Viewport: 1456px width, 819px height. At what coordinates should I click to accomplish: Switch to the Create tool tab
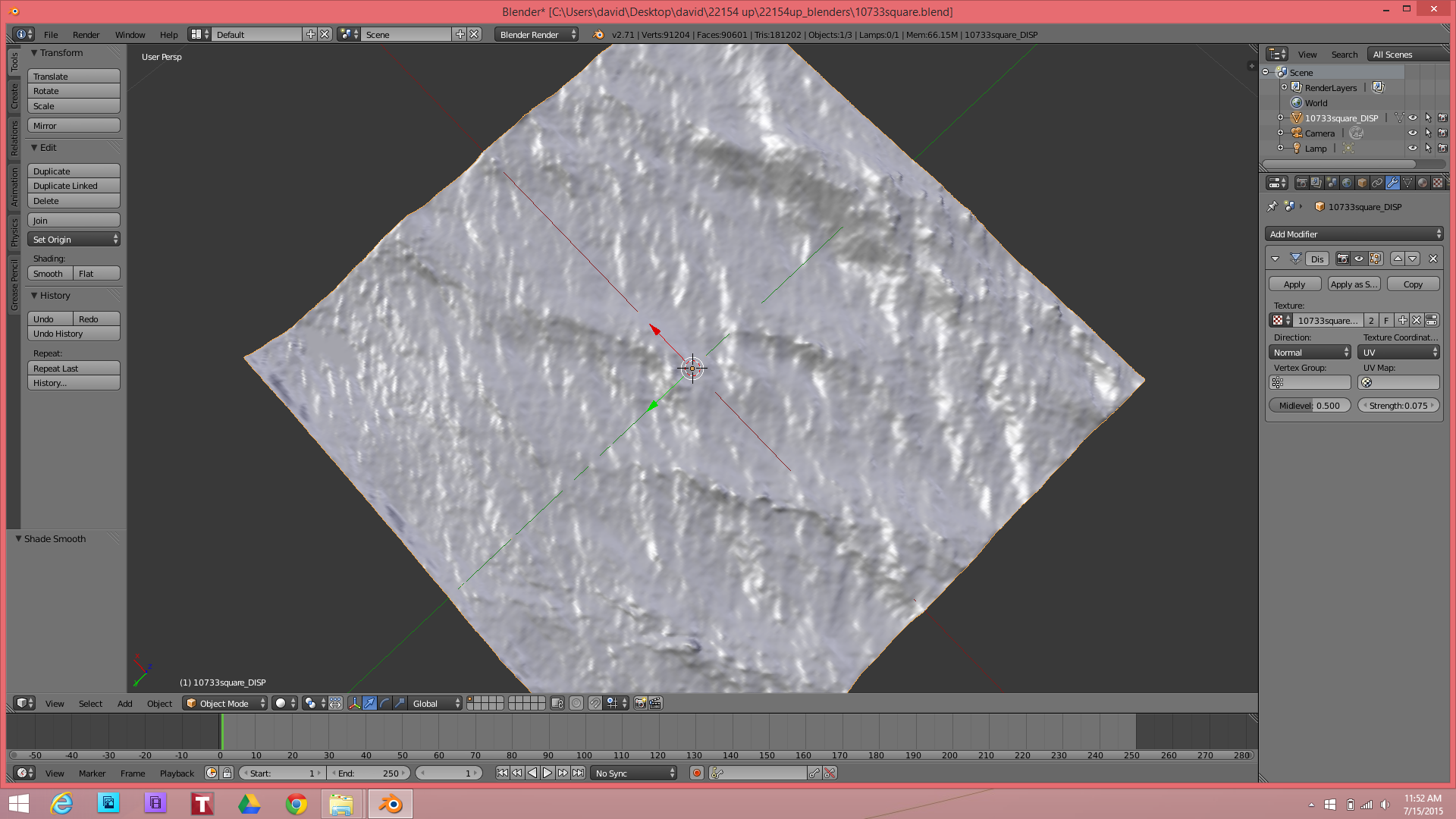[14, 96]
